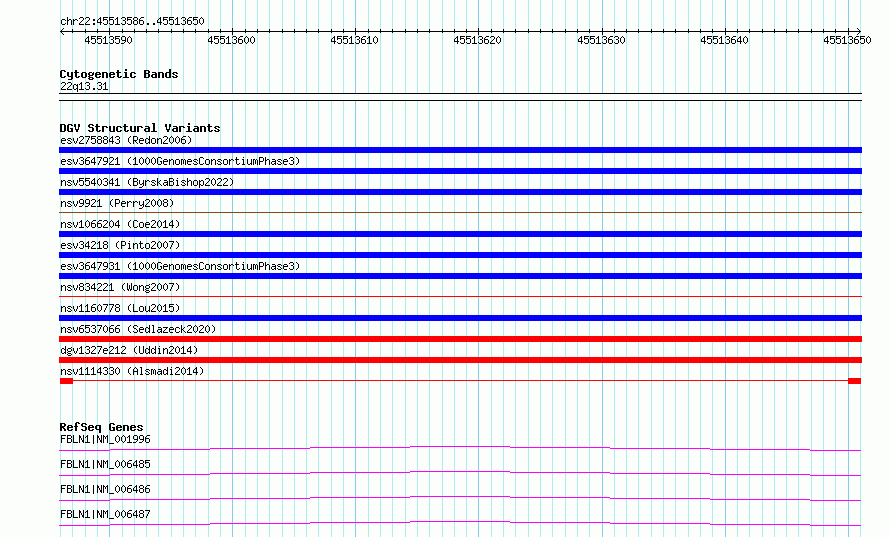This screenshot has height=537, width=890.
Task: Click the blue bar under nsv1066204
Action: coord(460,234)
